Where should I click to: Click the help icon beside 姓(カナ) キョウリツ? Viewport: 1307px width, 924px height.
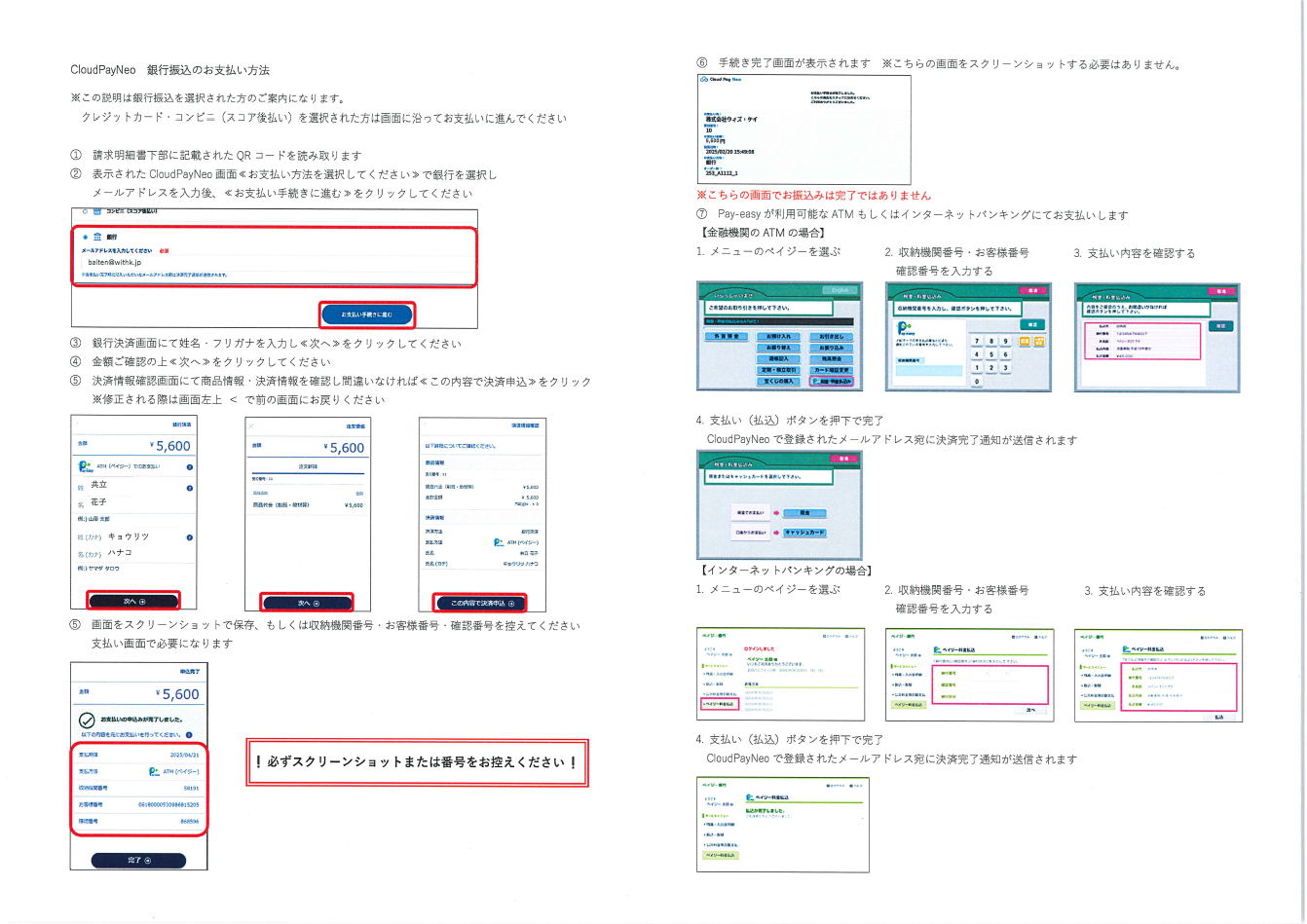pyautogui.click(x=190, y=537)
